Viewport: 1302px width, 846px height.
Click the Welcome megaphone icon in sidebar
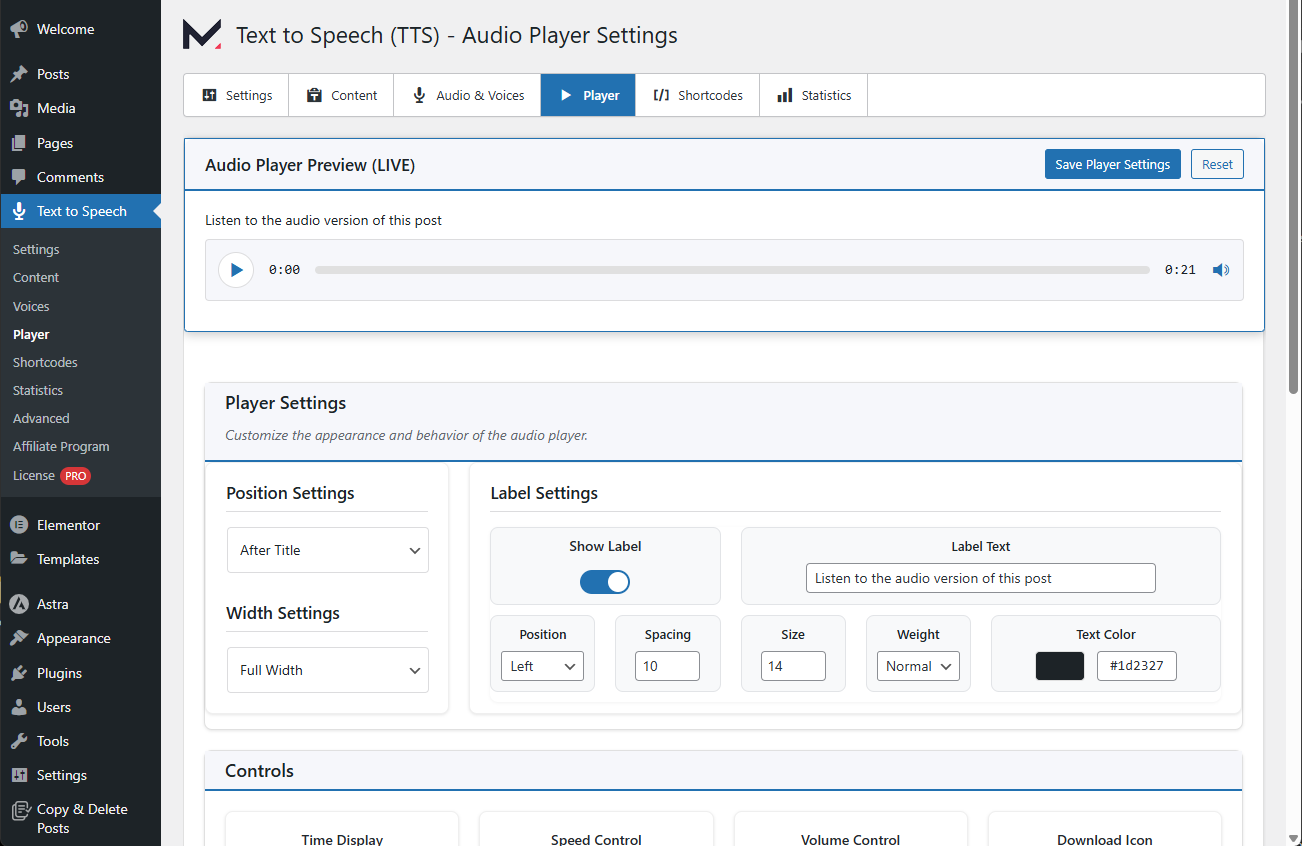coord(19,29)
